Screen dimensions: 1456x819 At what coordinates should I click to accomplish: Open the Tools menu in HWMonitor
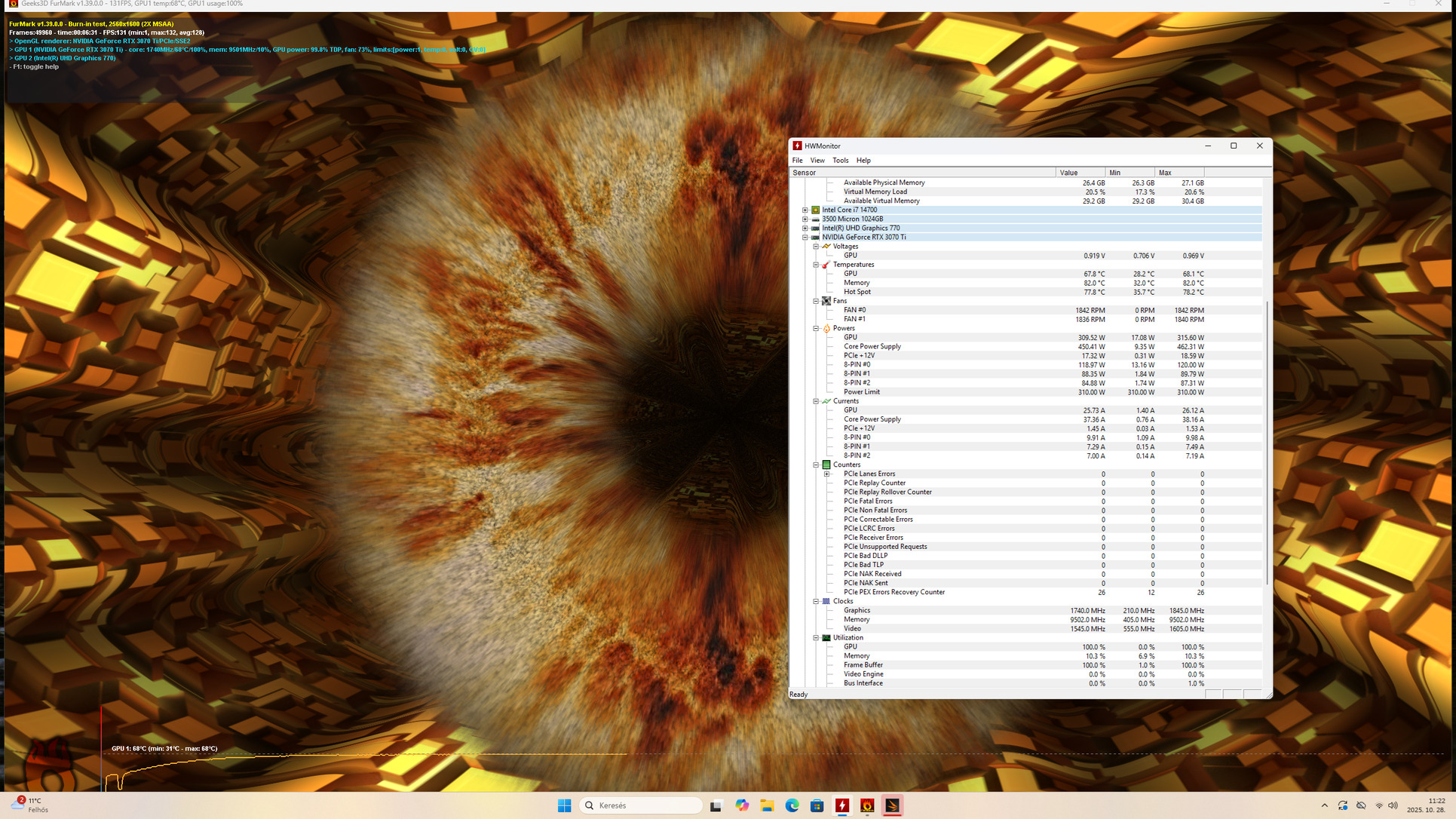840,161
